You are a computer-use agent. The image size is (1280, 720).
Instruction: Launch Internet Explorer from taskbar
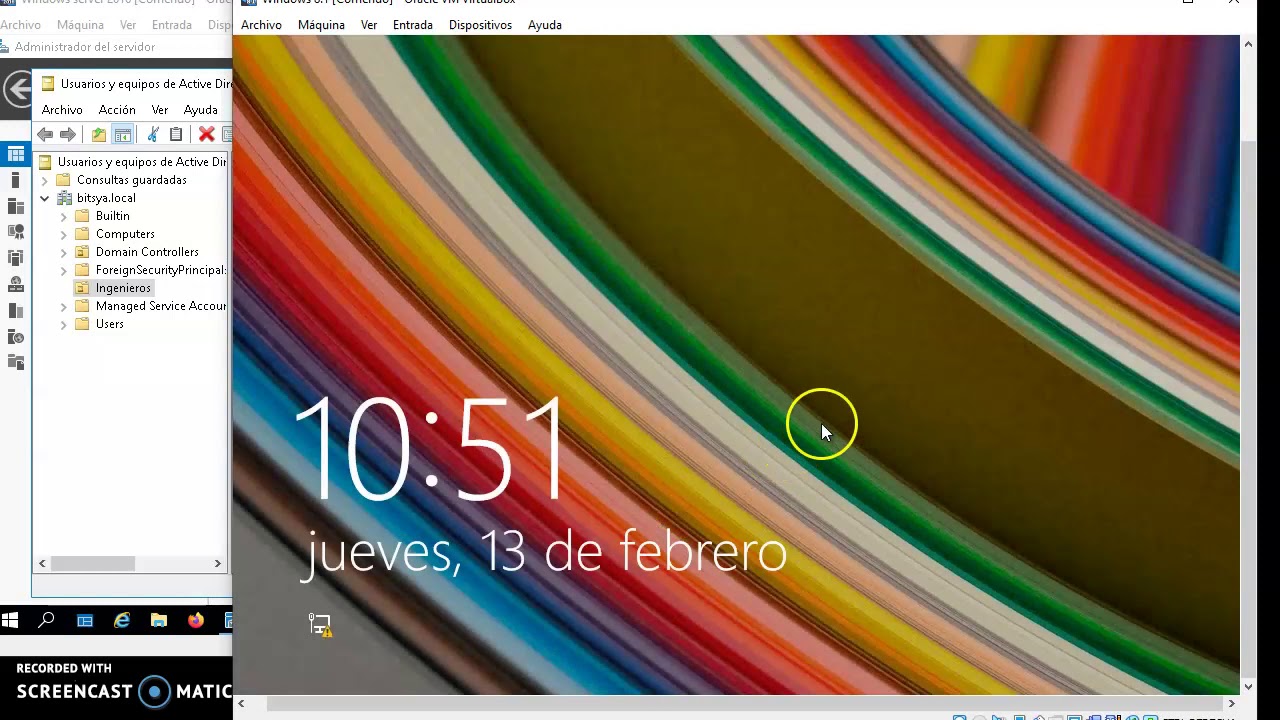tap(122, 621)
